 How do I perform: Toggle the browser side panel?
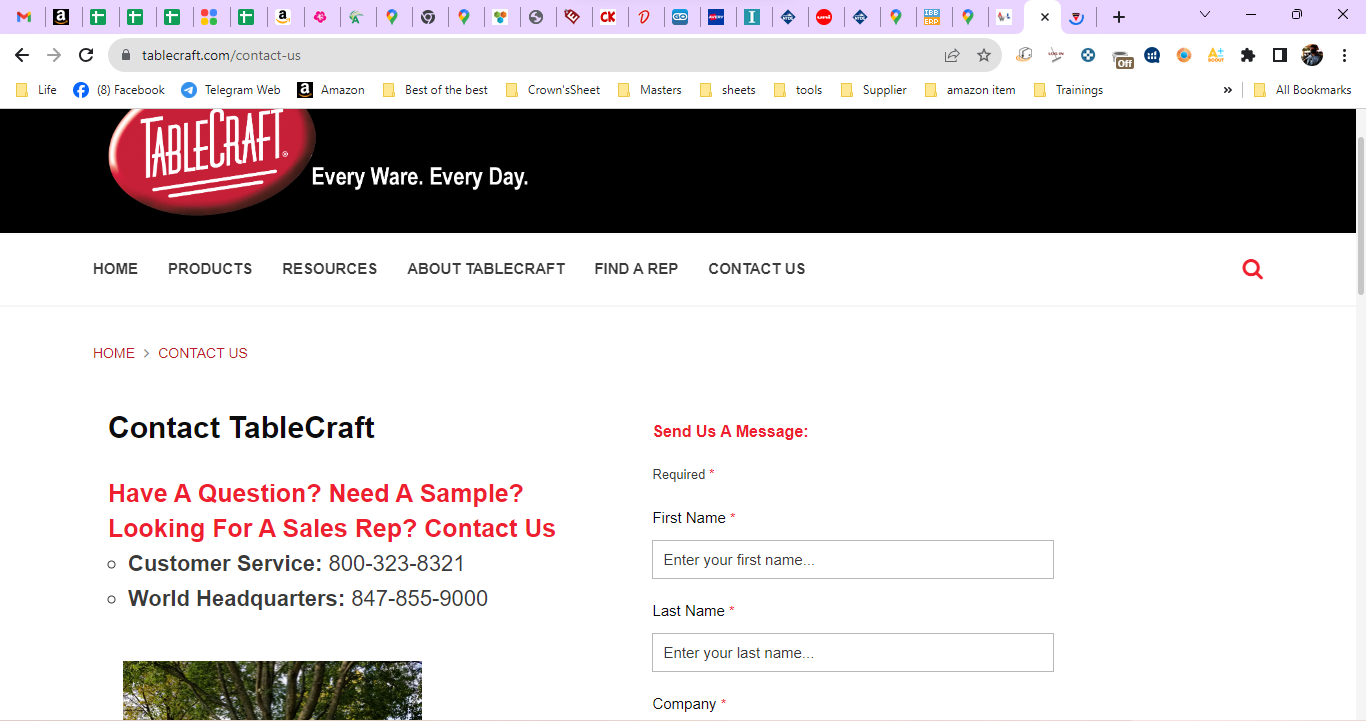(x=1280, y=56)
